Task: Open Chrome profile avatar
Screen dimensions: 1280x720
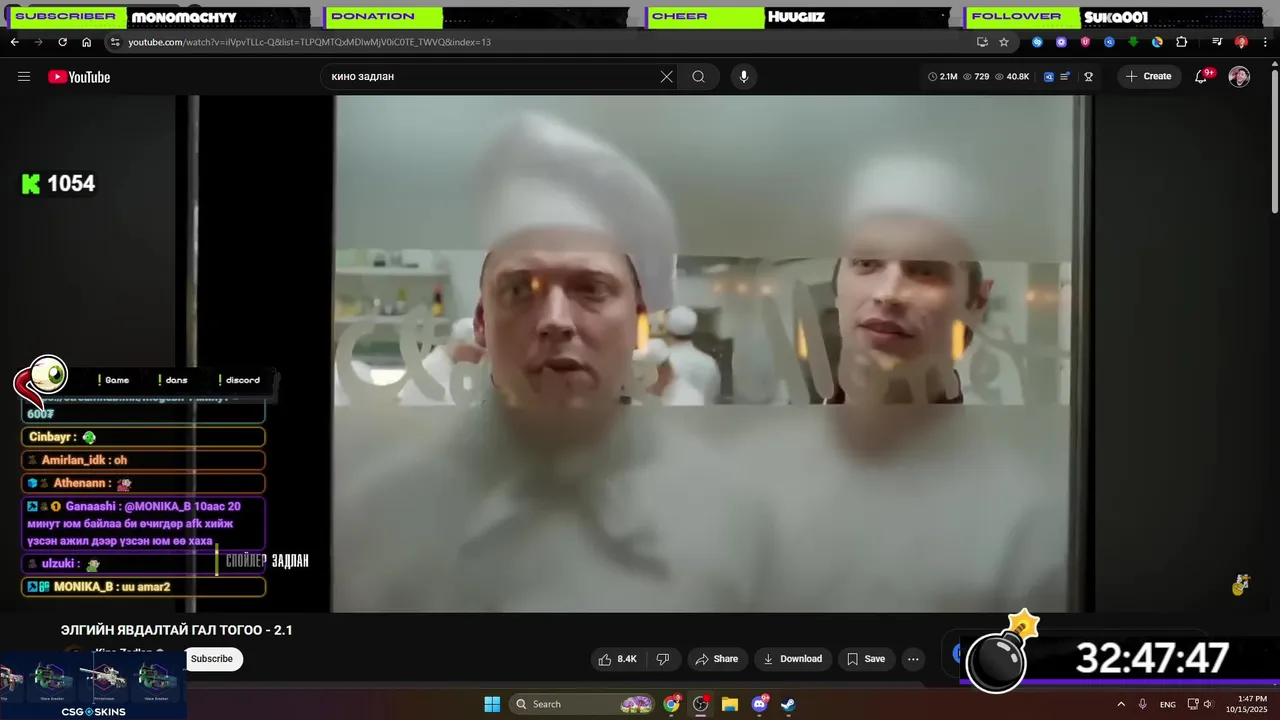Action: tap(1241, 42)
